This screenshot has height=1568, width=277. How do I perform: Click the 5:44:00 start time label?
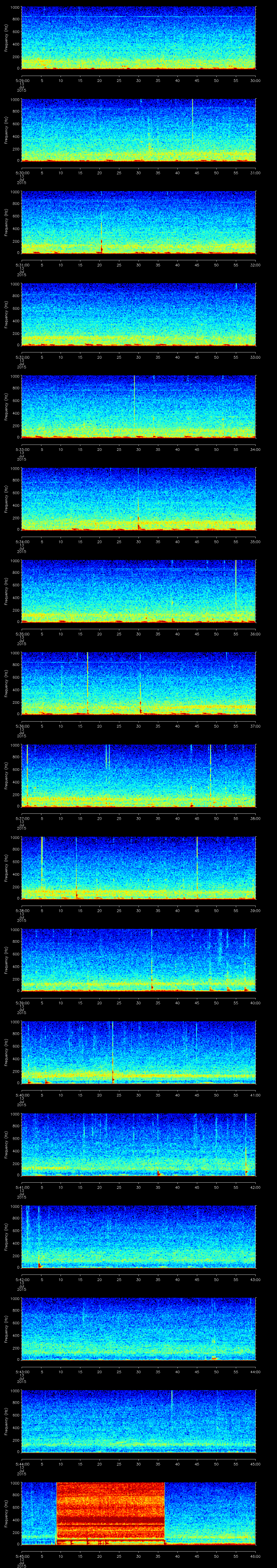22,1463
